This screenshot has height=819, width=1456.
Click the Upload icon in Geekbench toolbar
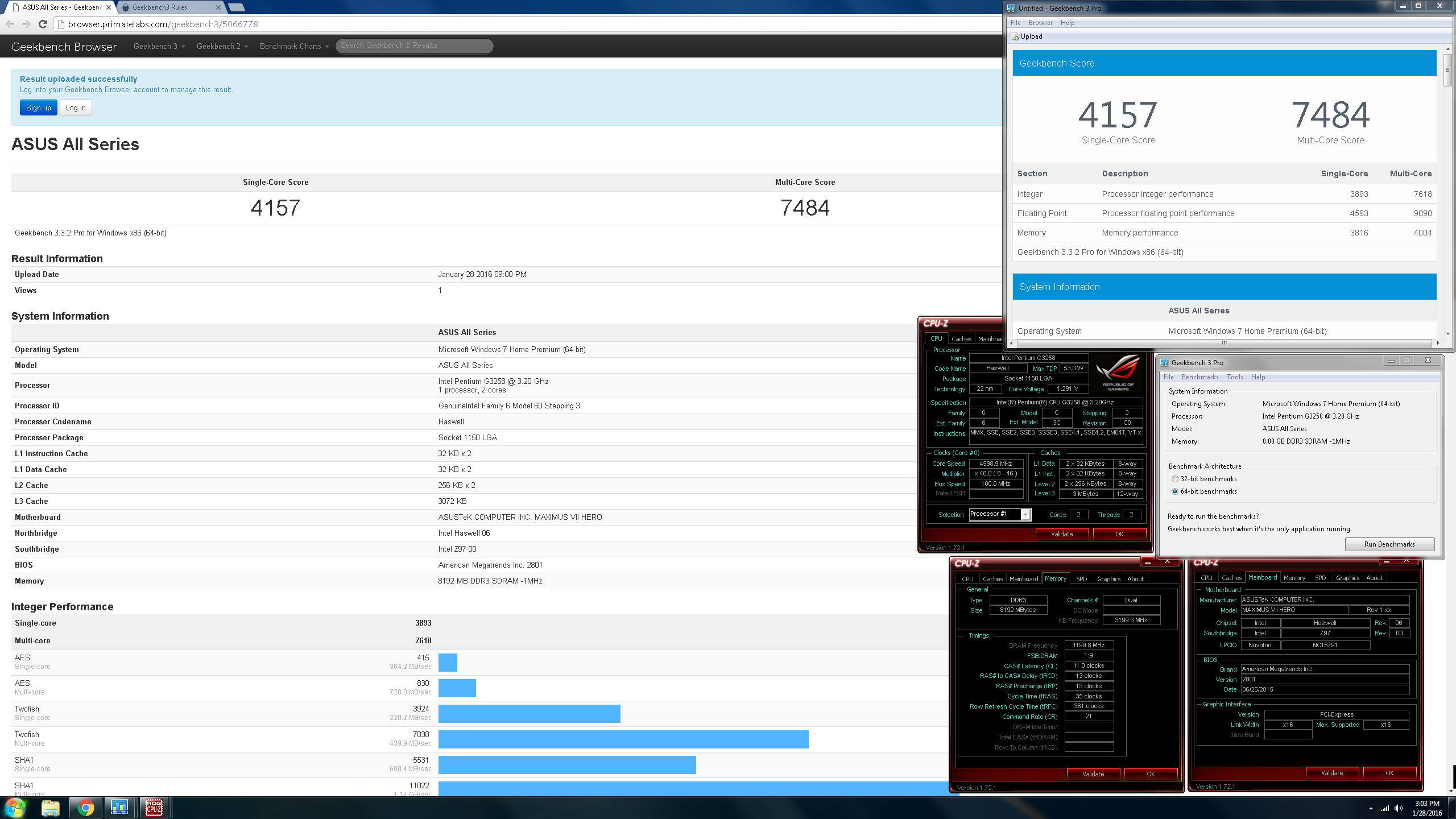coord(1015,36)
